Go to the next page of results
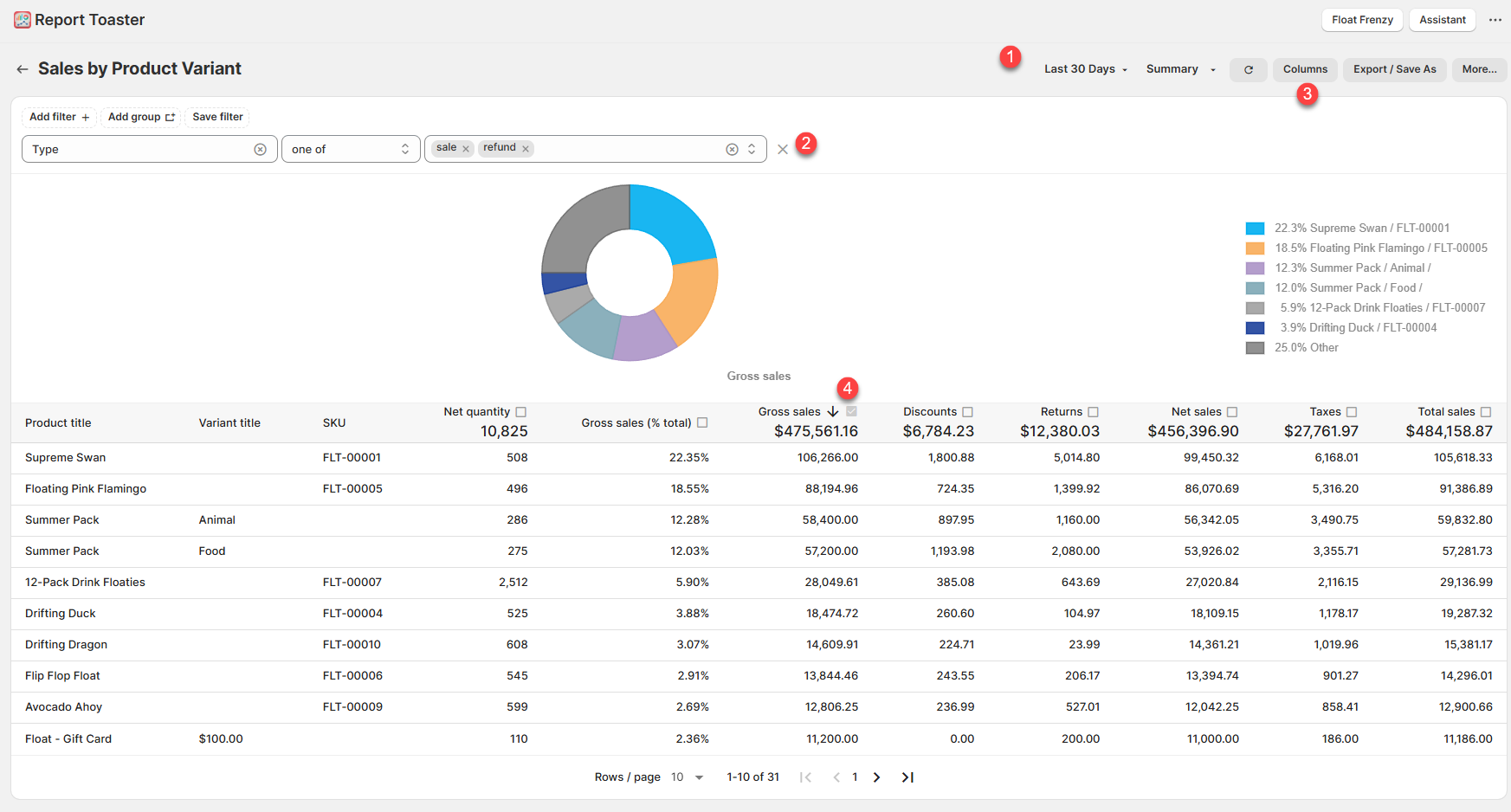1511x812 pixels. (x=876, y=777)
